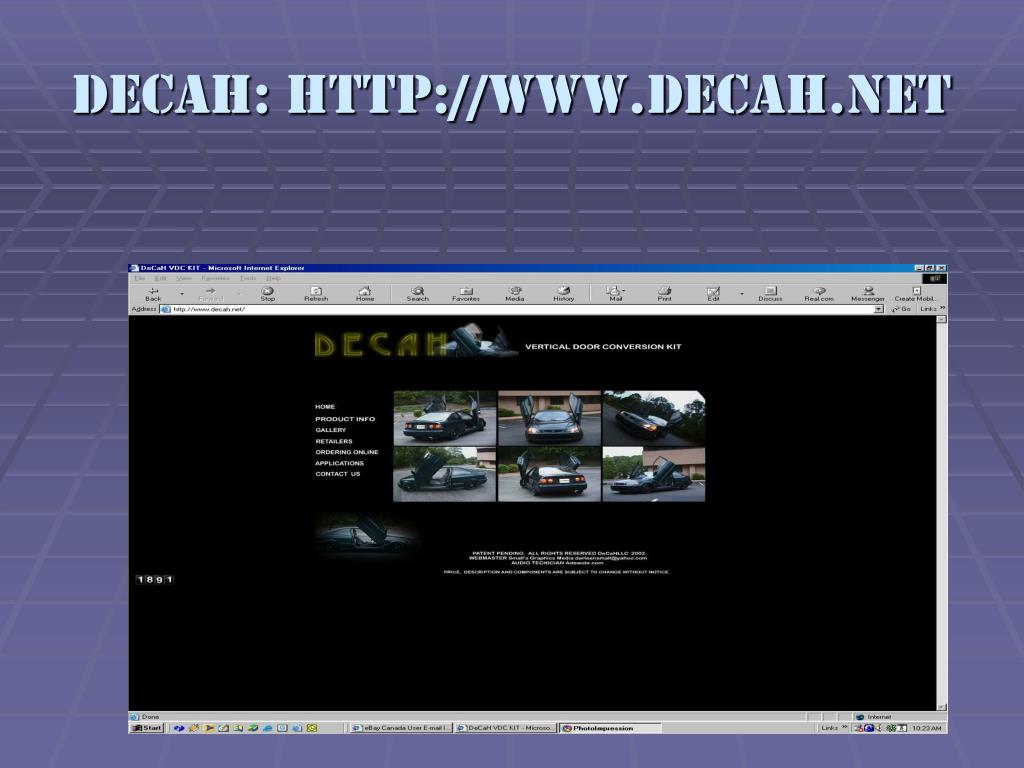Open the File menu
Viewport: 1024px width, 768px height.
[x=139, y=278]
